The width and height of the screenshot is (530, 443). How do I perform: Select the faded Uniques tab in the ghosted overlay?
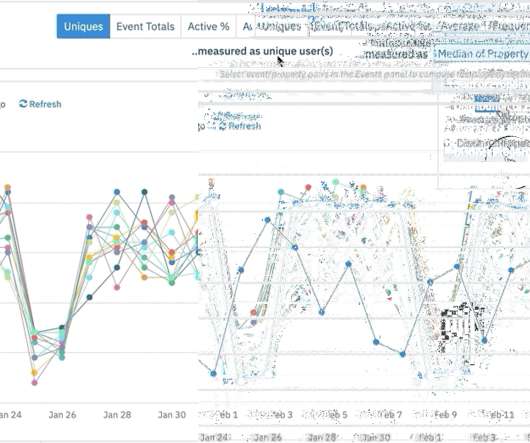click(x=281, y=26)
